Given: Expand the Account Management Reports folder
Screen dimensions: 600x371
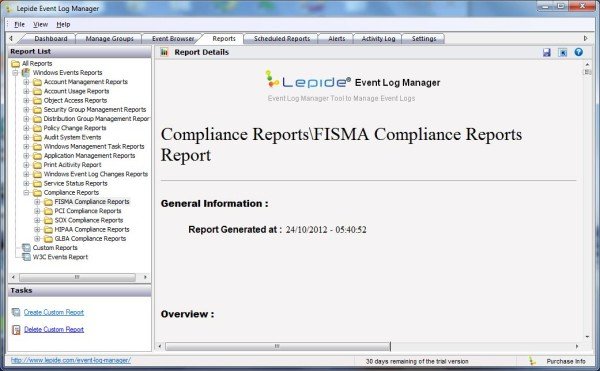Looking at the screenshot, I should click(x=26, y=82).
